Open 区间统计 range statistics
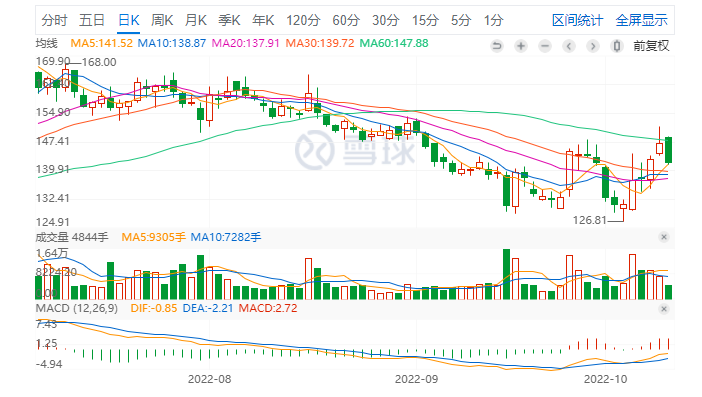Image resolution: width=702 pixels, height=397 pixels. (578, 20)
